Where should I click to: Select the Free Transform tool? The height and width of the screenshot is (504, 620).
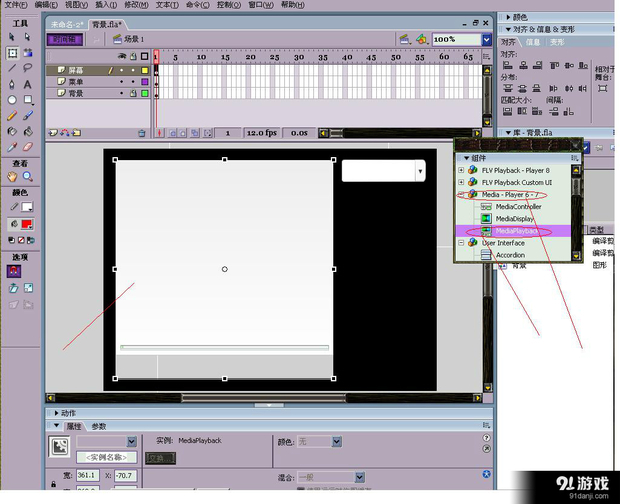[12, 53]
